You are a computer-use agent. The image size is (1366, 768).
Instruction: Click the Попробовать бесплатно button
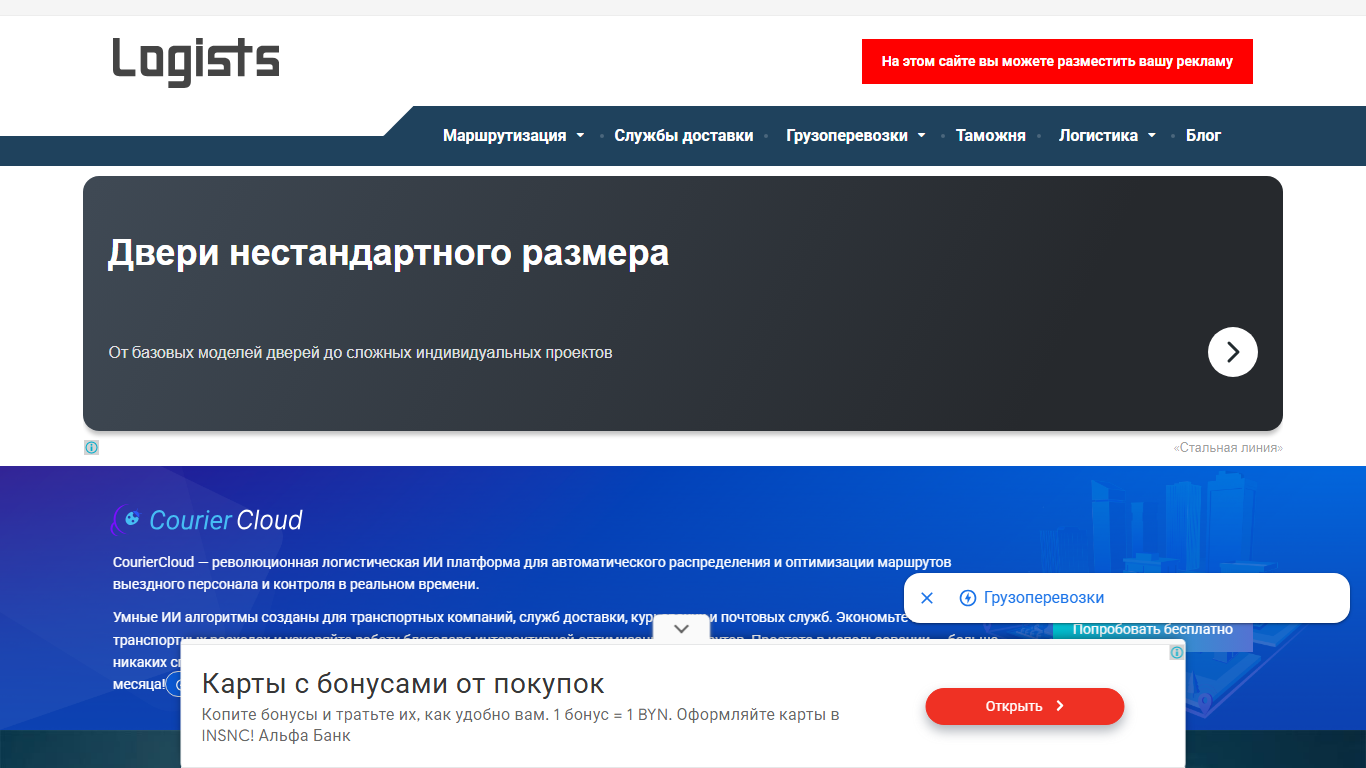click(x=1152, y=632)
